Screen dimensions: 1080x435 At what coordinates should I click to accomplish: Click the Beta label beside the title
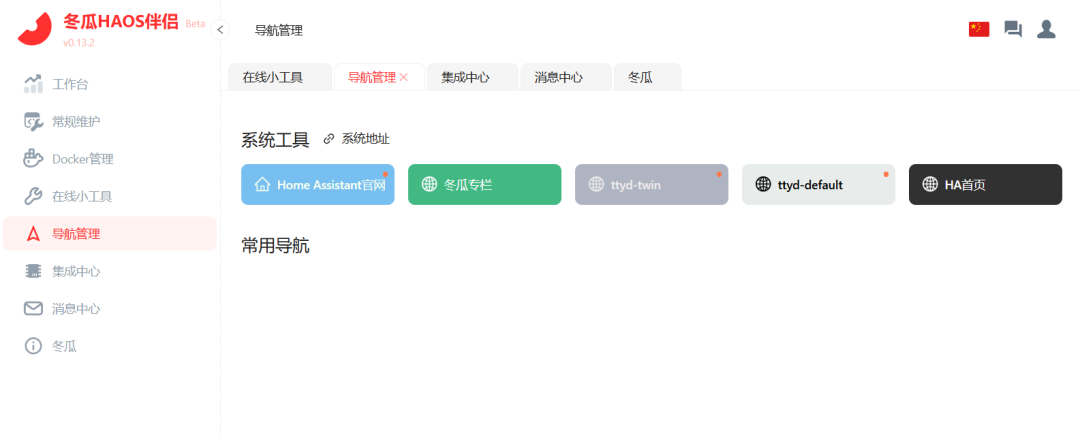(x=195, y=23)
